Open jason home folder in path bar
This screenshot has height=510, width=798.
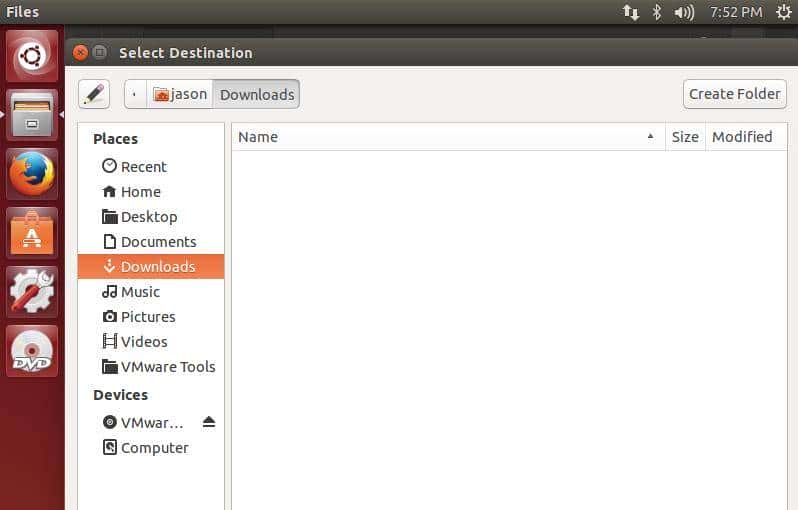click(180, 94)
